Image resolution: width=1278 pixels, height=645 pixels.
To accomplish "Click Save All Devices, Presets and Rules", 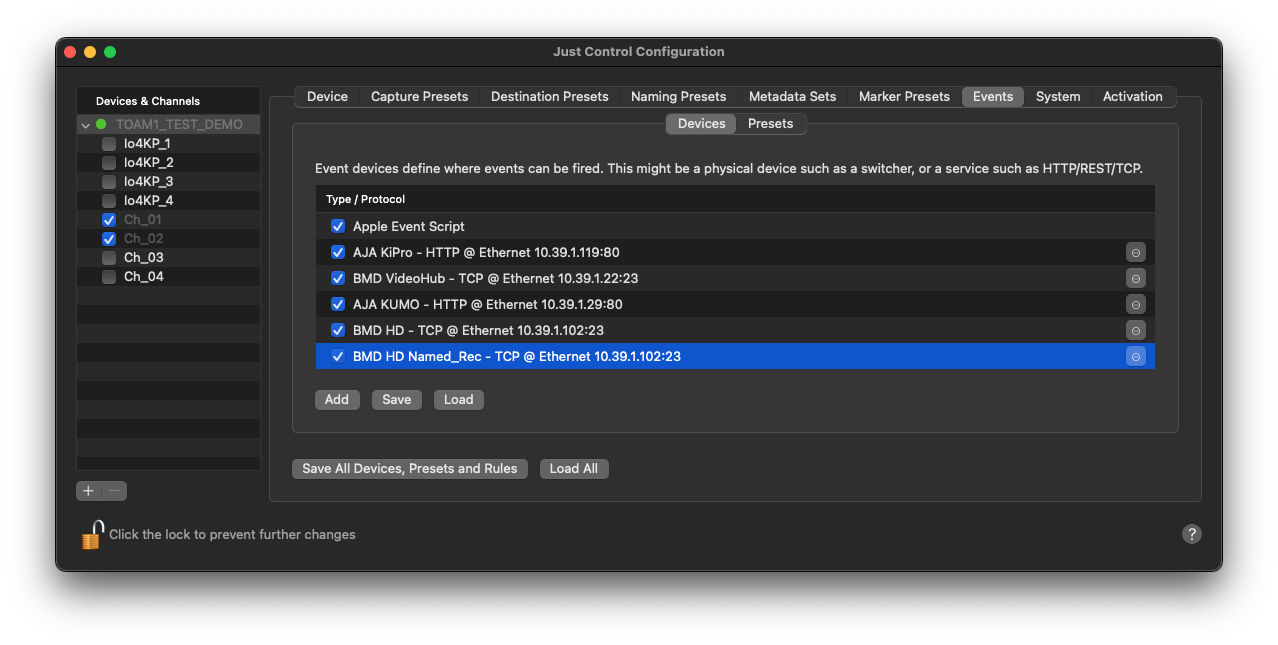I will click(410, 469).
